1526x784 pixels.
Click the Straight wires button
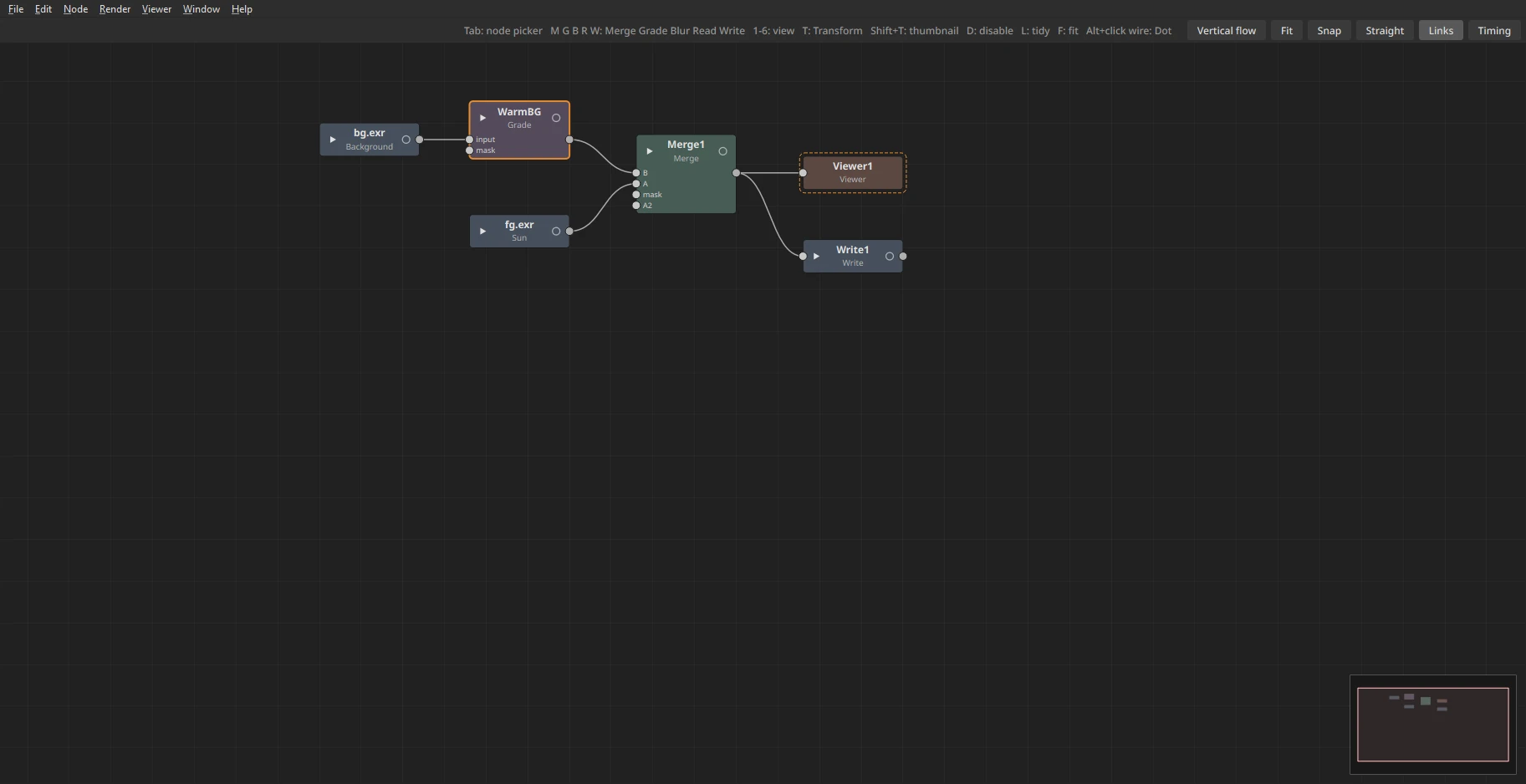coord(1385,31)
